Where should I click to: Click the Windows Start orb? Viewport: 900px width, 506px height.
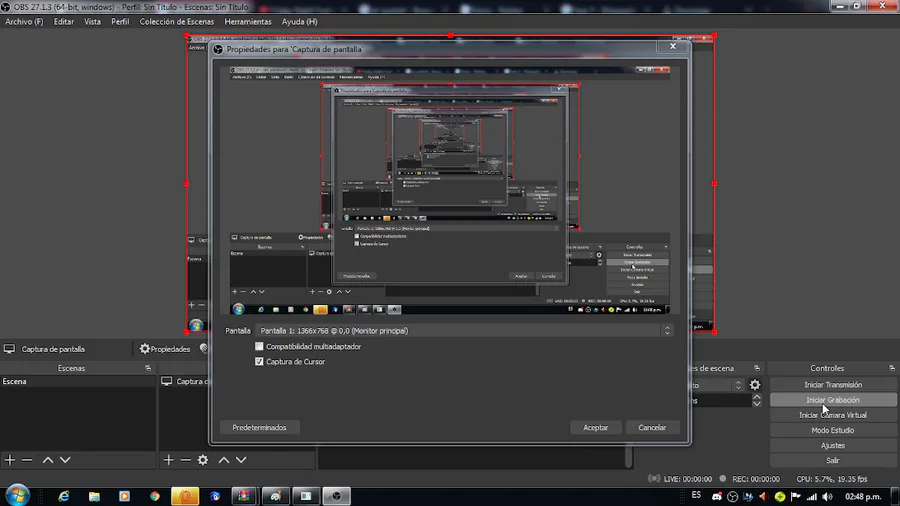[17, 496]
